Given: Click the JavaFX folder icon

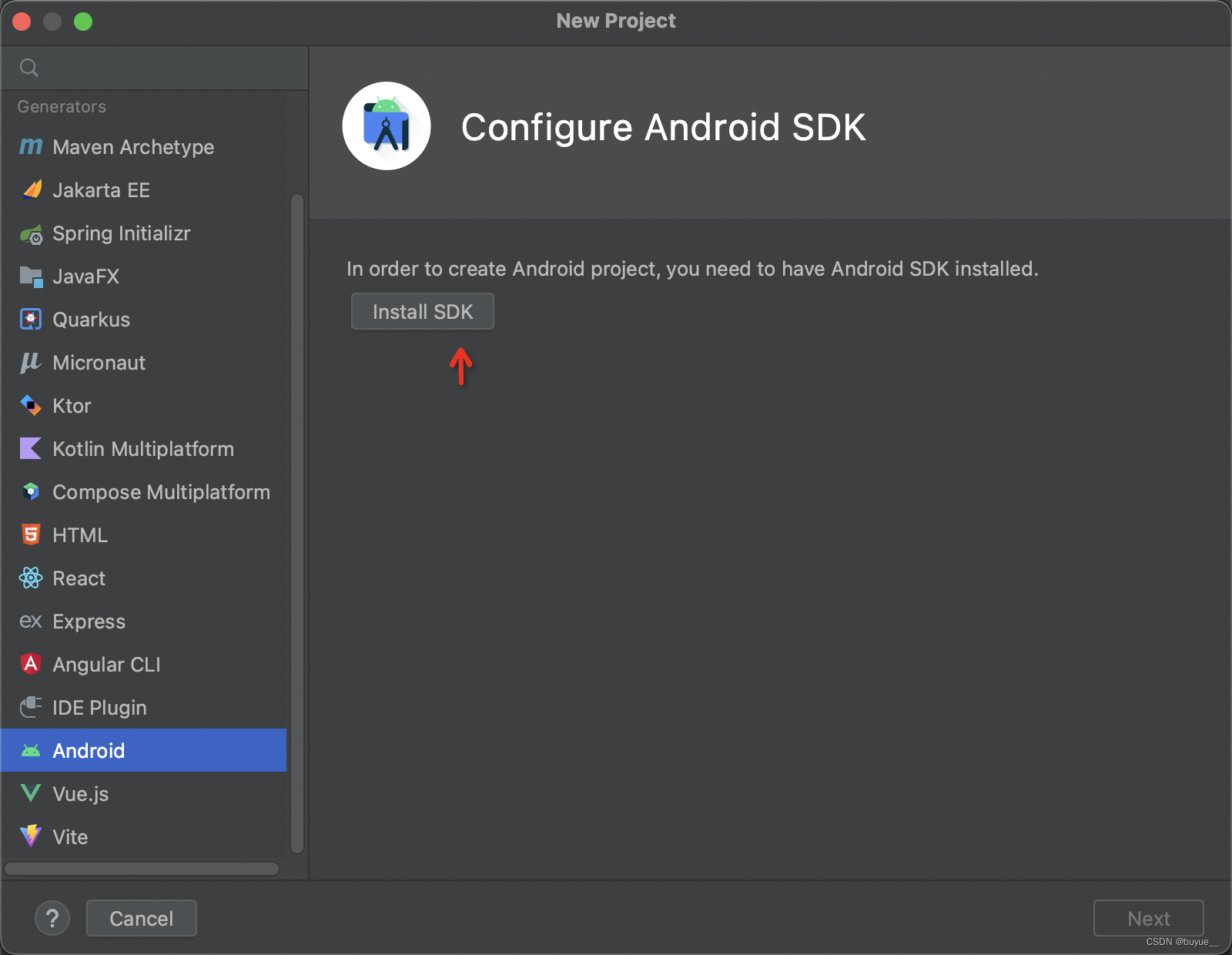Looking at the screenshot, I should (32, 276).
